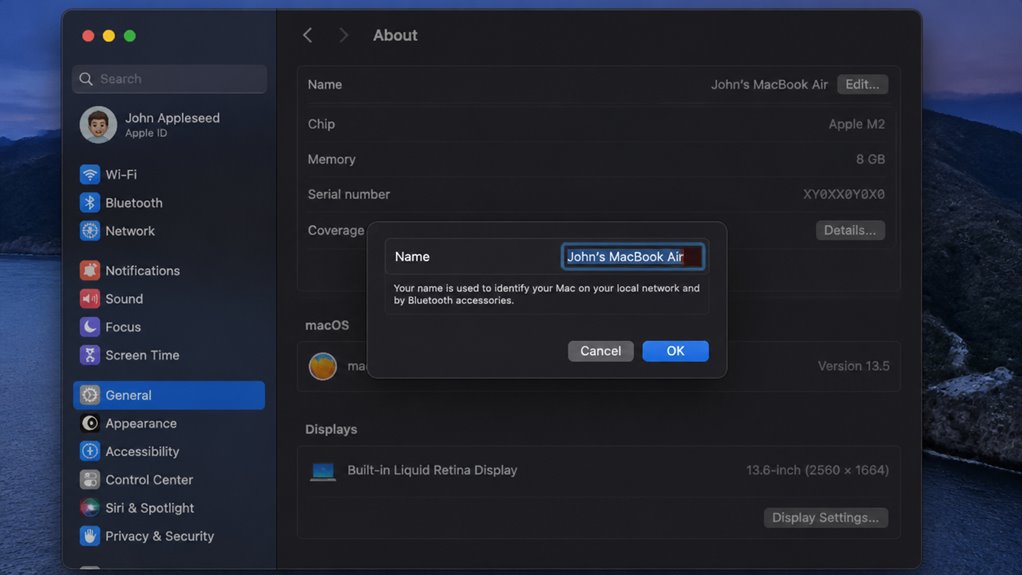Click the Apple M2 chip value
Viewport: 1022px width, 575px height.
click(x=856, y=124)
